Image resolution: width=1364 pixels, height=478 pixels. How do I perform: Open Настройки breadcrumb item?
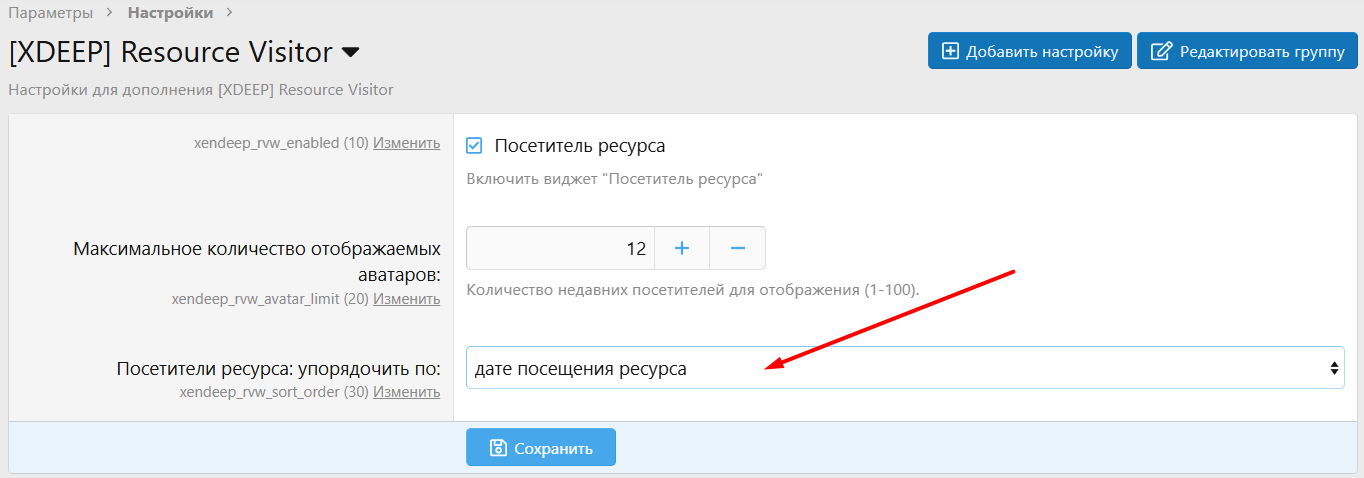click(170, 13)
